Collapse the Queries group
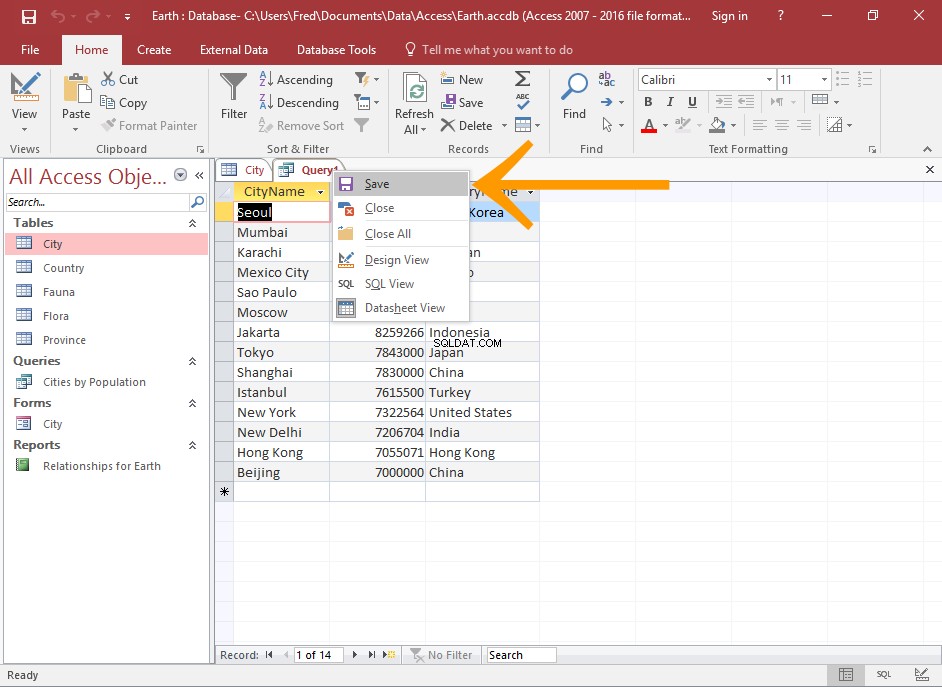This screenshot has height=687, width=942. [192, 361]
